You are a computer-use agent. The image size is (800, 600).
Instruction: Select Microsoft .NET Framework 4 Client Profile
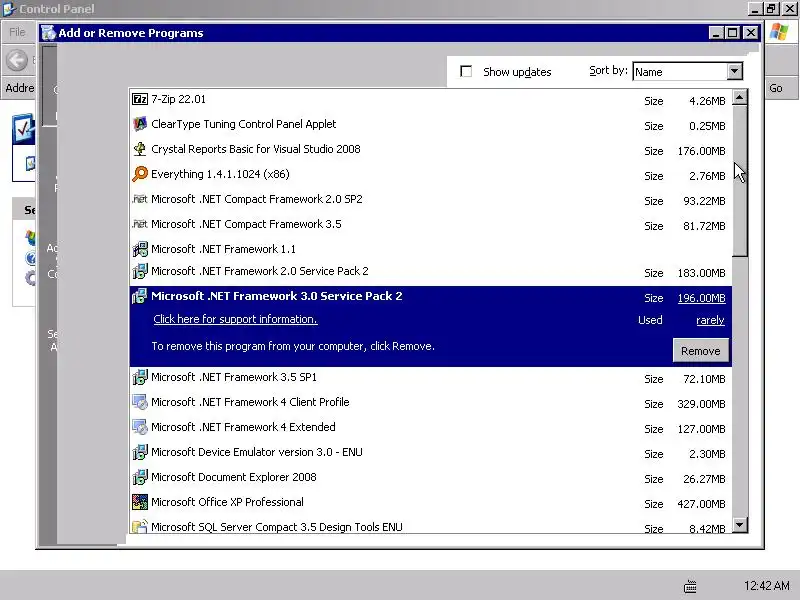click(x=431, y=403)
